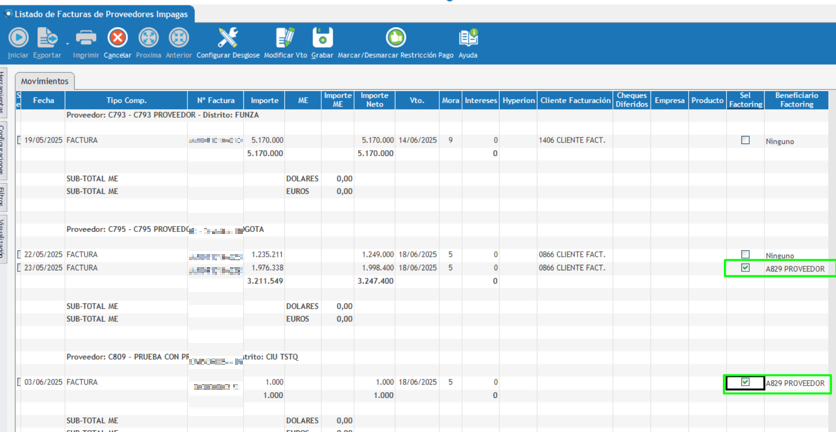The height and width of the screenshot is (432, 836).
Task: Click the Grabar save icon
Action: [322, 39]
